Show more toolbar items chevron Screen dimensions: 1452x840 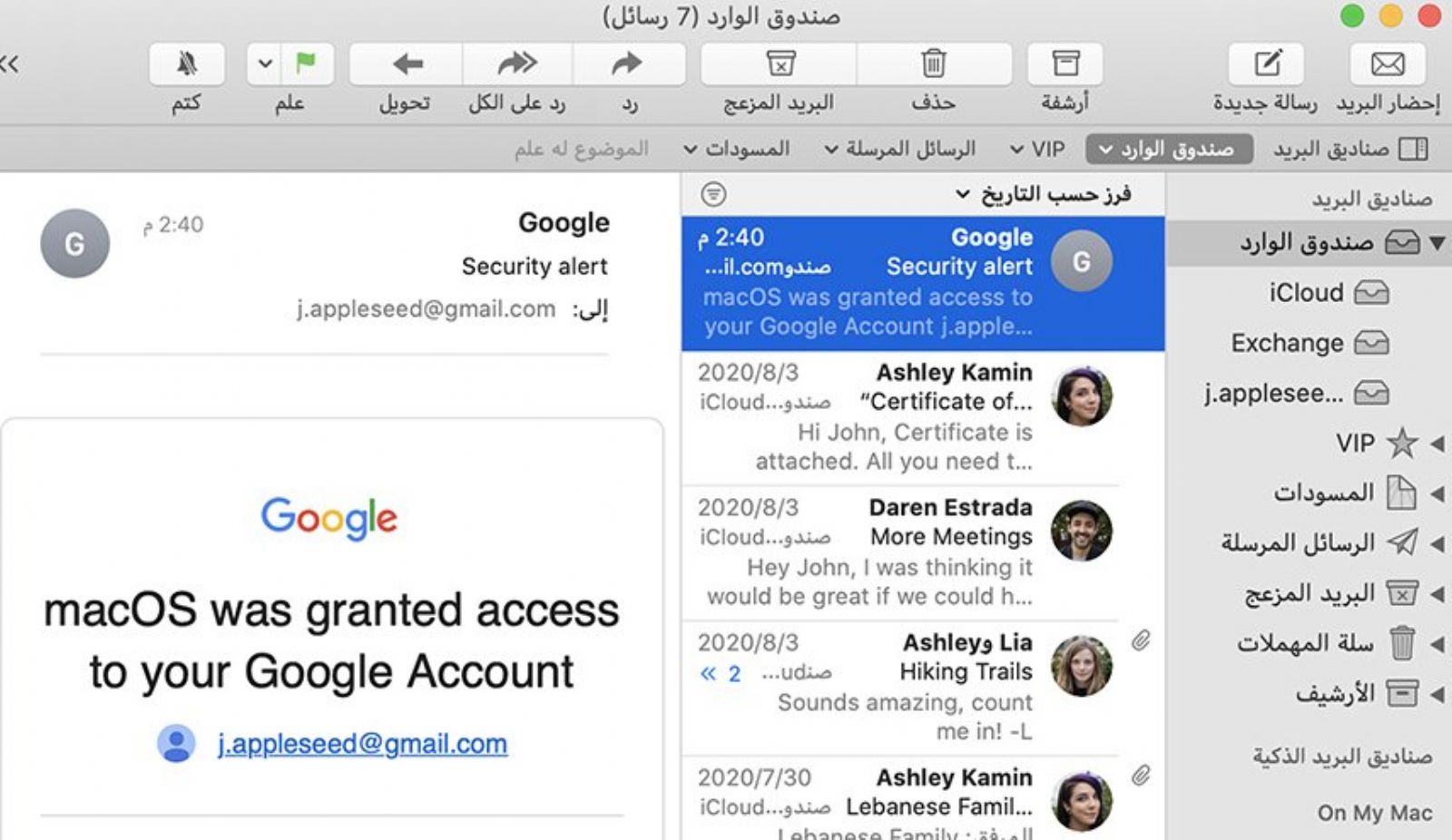tap(10, 63)
